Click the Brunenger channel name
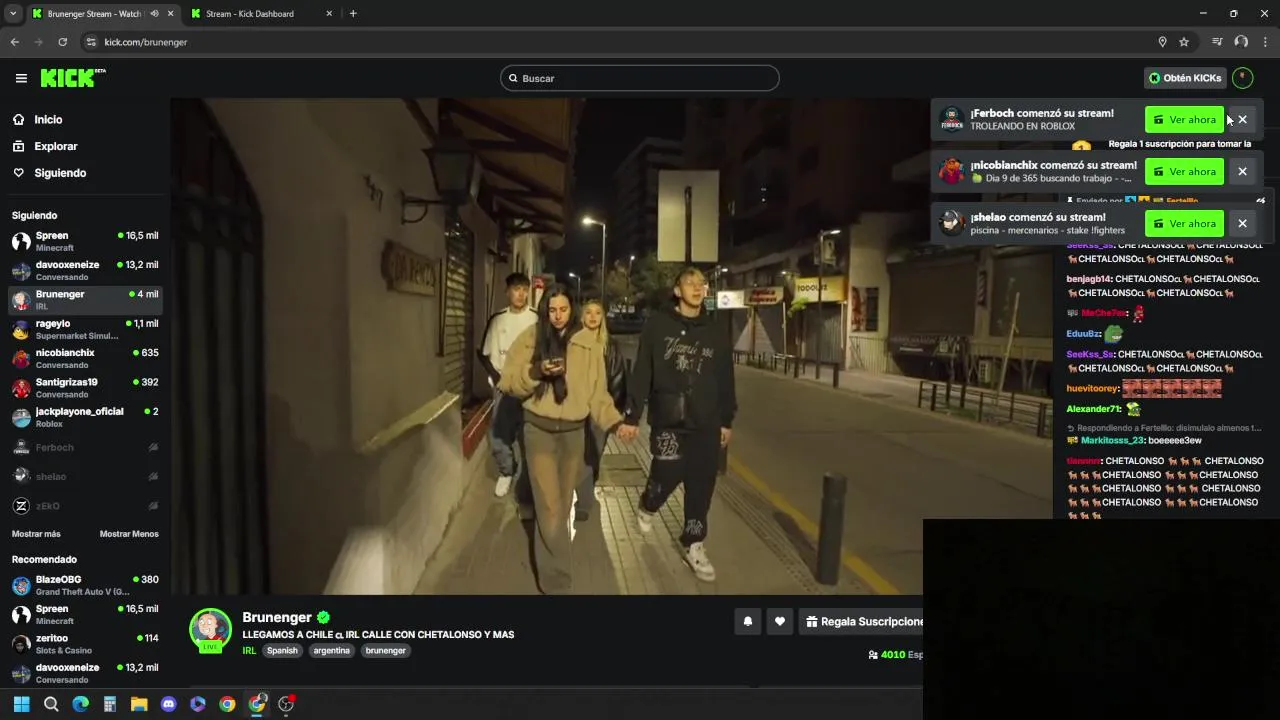Screen dimensions: 1280x720 [277, 617]
